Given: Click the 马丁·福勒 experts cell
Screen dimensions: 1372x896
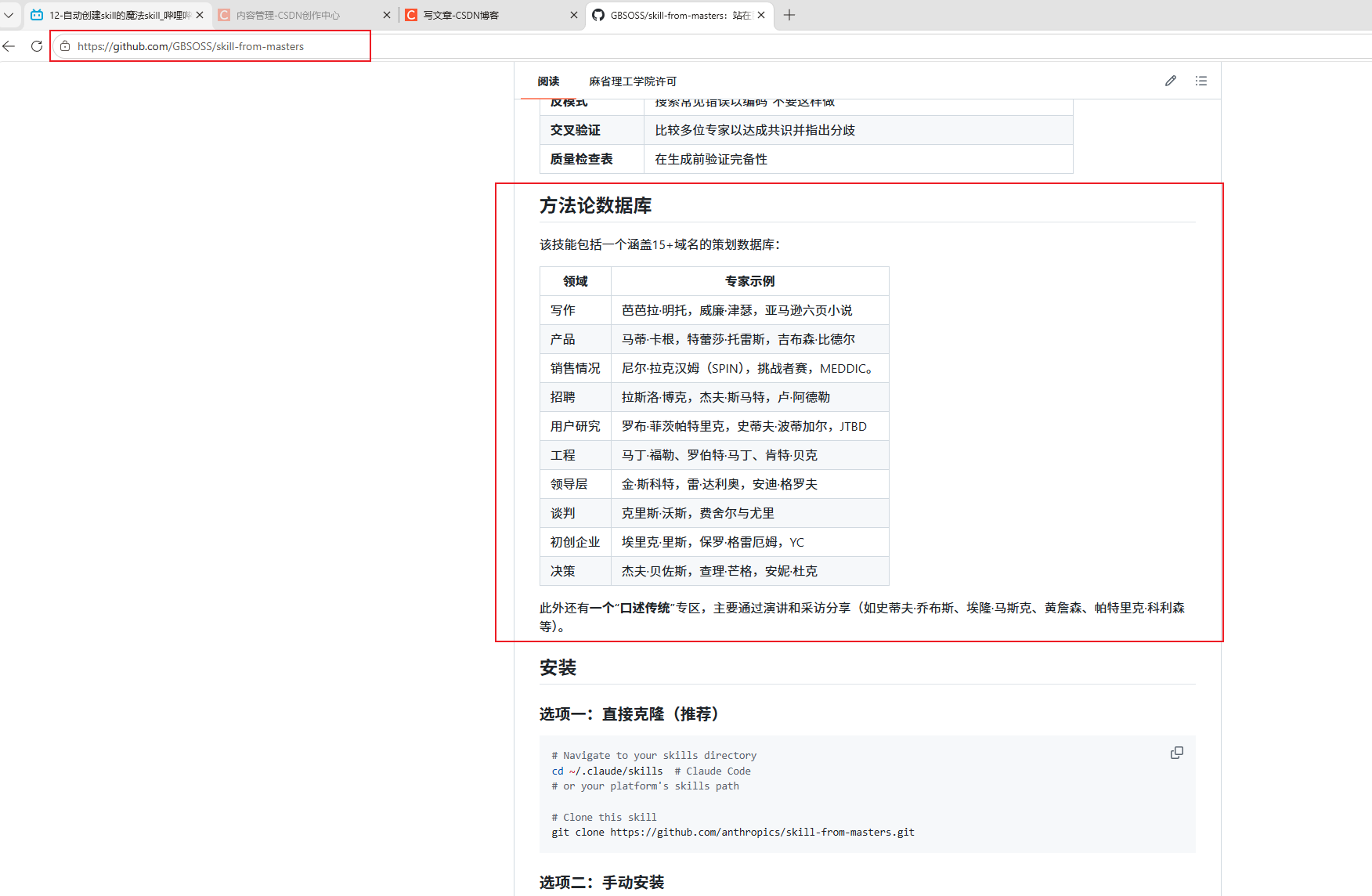Looking at the screenshot, I should [750, 455].
